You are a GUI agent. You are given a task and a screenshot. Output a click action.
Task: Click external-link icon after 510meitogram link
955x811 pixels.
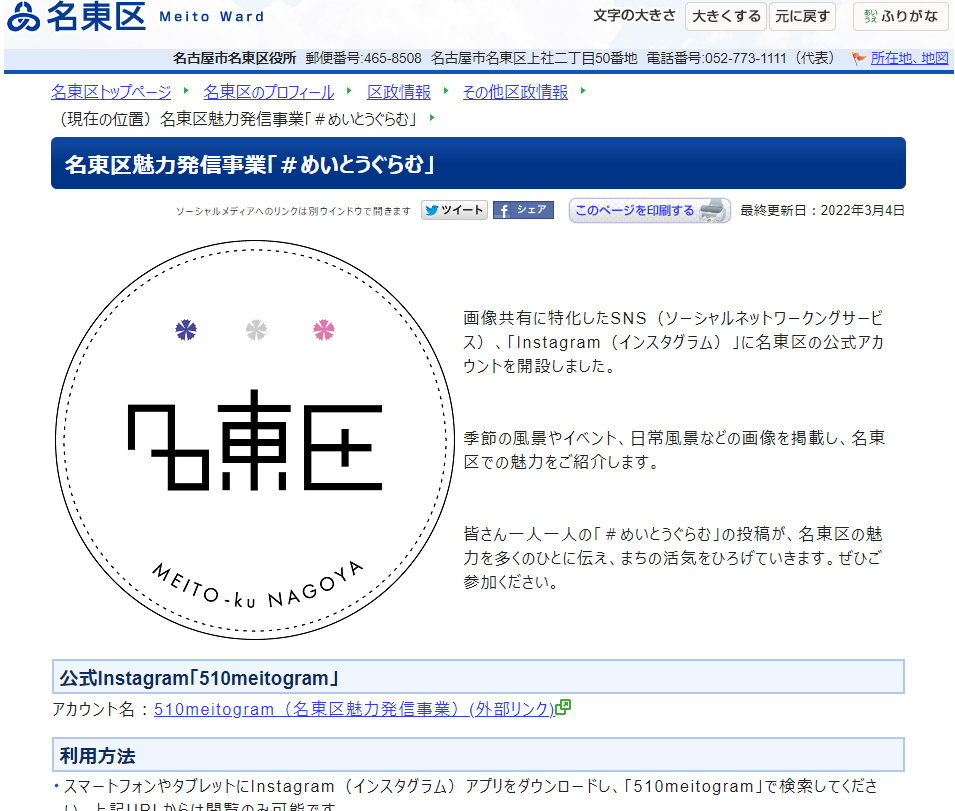pos(563,707)
